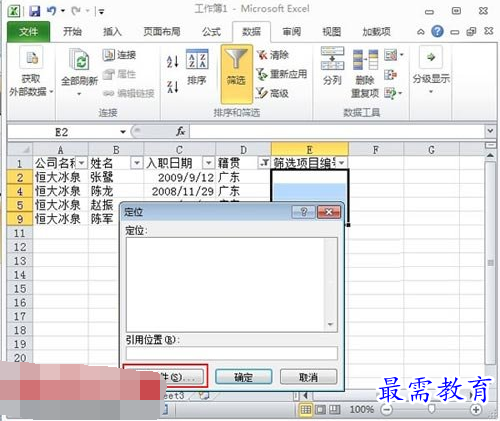Image resolution: width=500 pixels, height=421 pixels.
Task: Click the vertical scrollbar thumb
Action: point(490,263)
